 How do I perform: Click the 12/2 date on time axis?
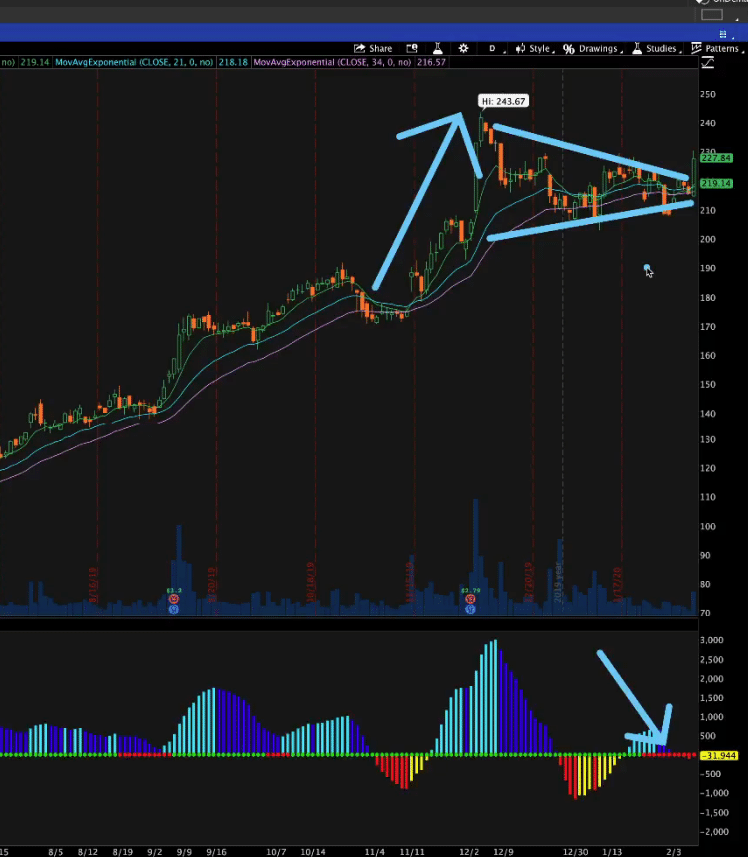(469, 852)
